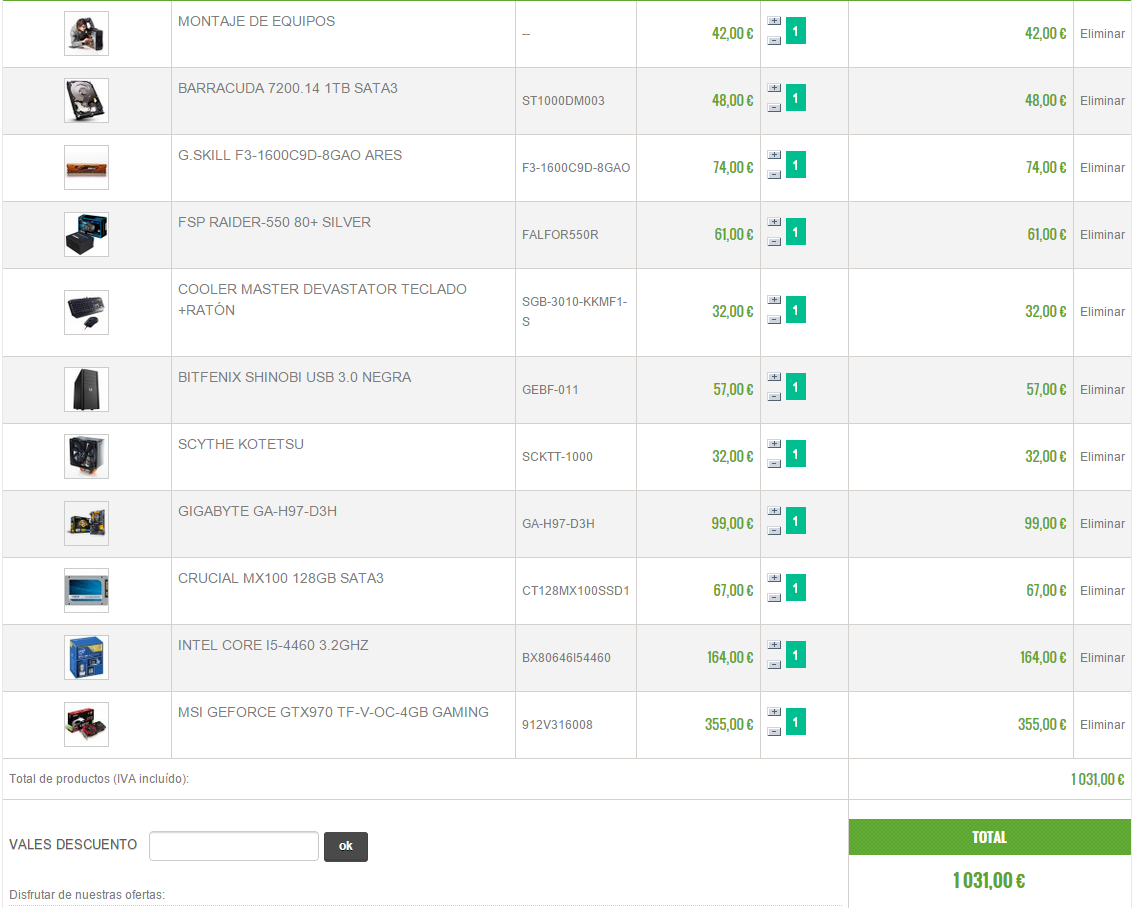The height and width of the screenshot is (908, 1134).
Task: Open MONTAJE DE EQUIPOS product thumbnail
Action: coord(86,33)
